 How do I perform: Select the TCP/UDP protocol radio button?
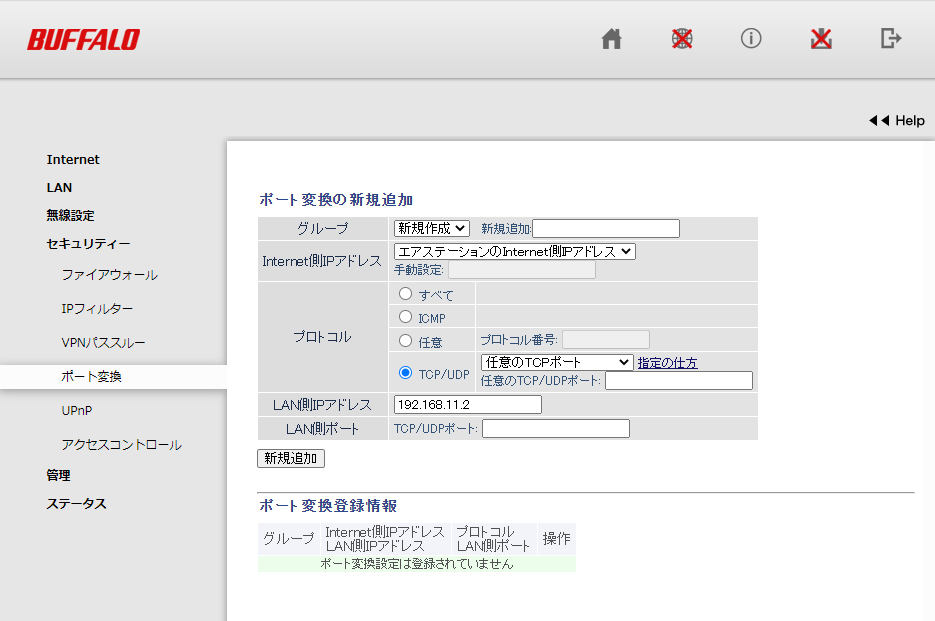pyautogui.click(x=405, y=373)
